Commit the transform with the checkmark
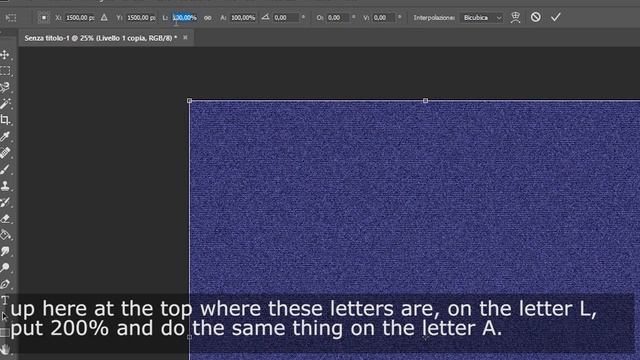The image size is (640, 360). click(x=556, y=17)
